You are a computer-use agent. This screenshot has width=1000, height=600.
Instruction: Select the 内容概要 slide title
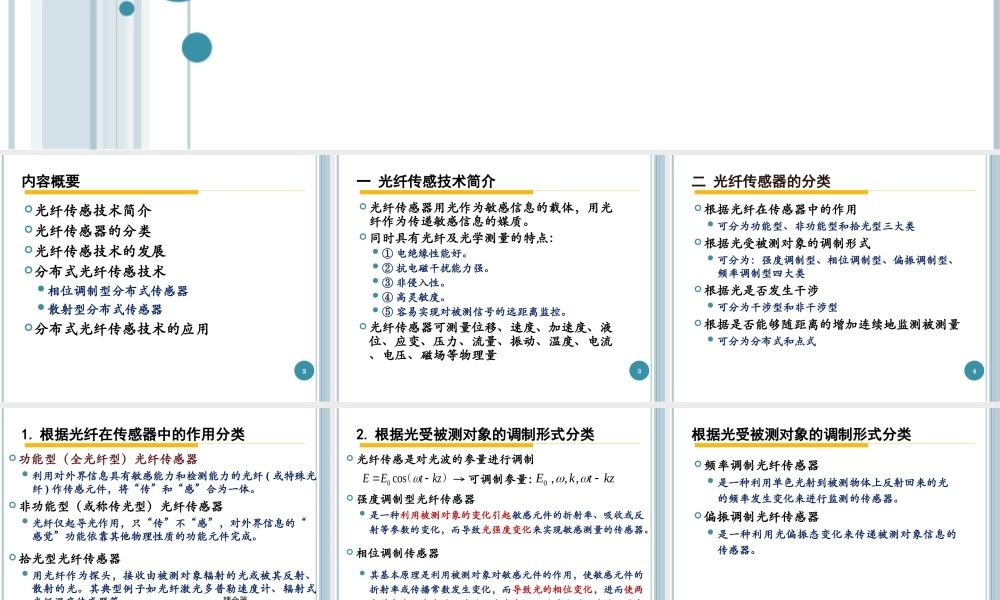click(x=51, y=181)
